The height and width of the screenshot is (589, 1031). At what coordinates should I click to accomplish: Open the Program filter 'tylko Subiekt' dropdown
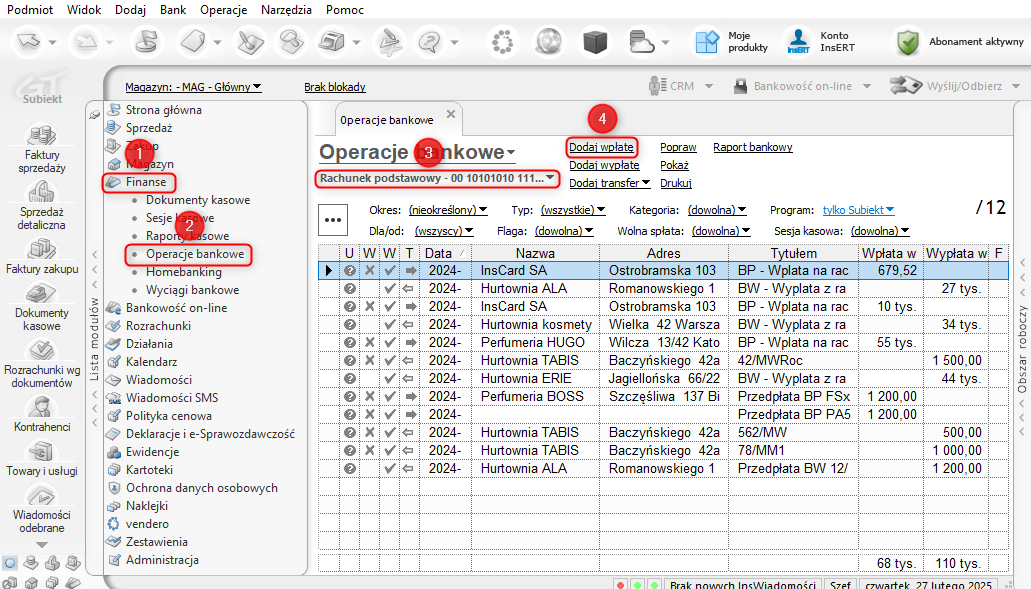point(858,210)
